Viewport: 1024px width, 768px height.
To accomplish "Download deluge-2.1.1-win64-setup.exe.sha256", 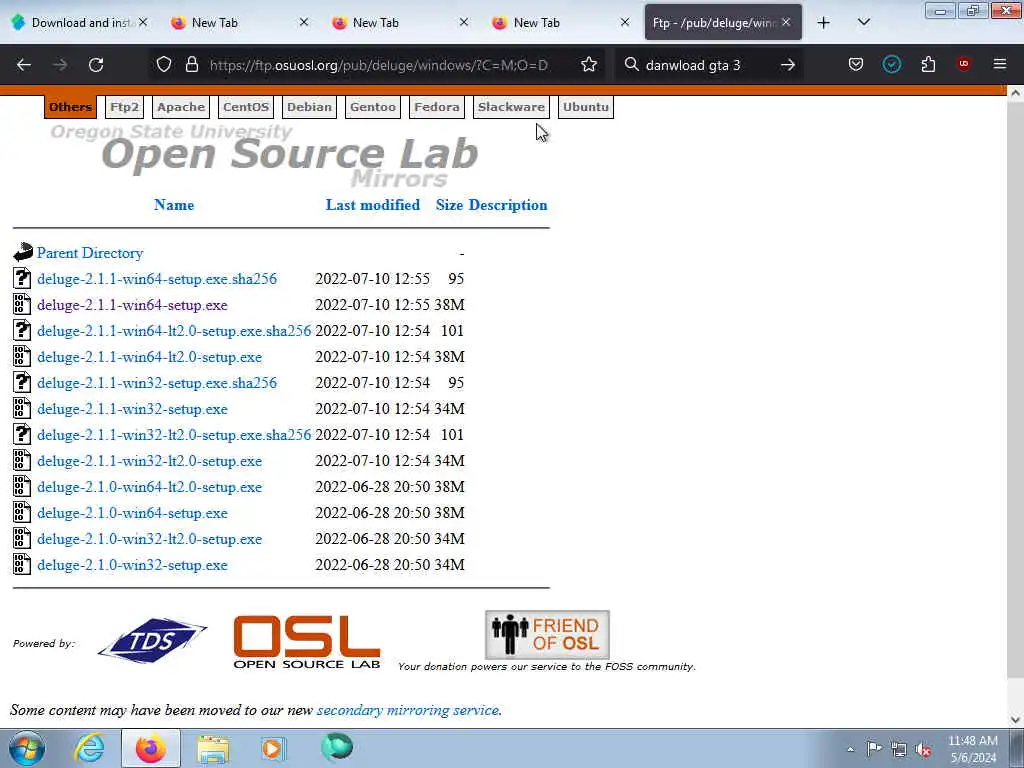I will click(x=157, y=279).
